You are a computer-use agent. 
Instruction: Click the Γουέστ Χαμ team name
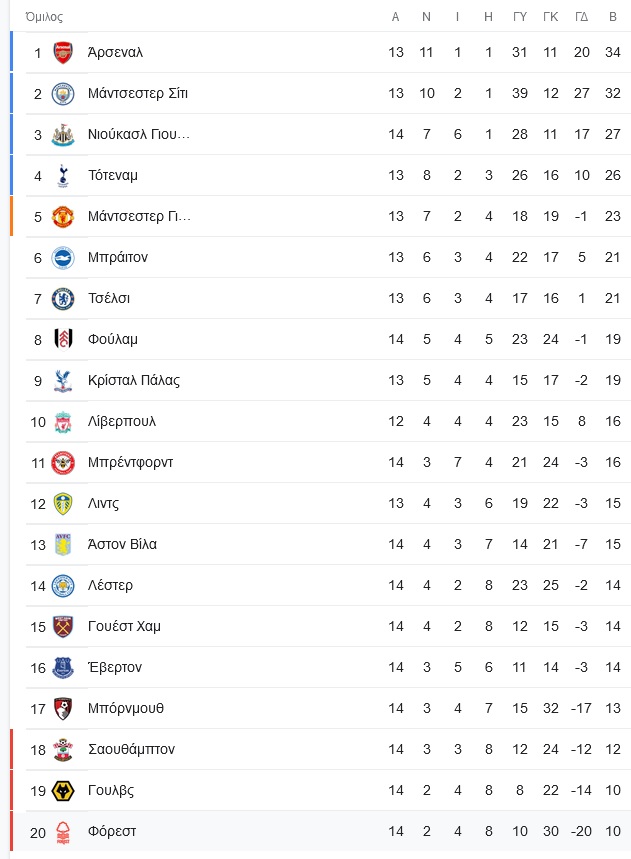(x=124, y=626)
